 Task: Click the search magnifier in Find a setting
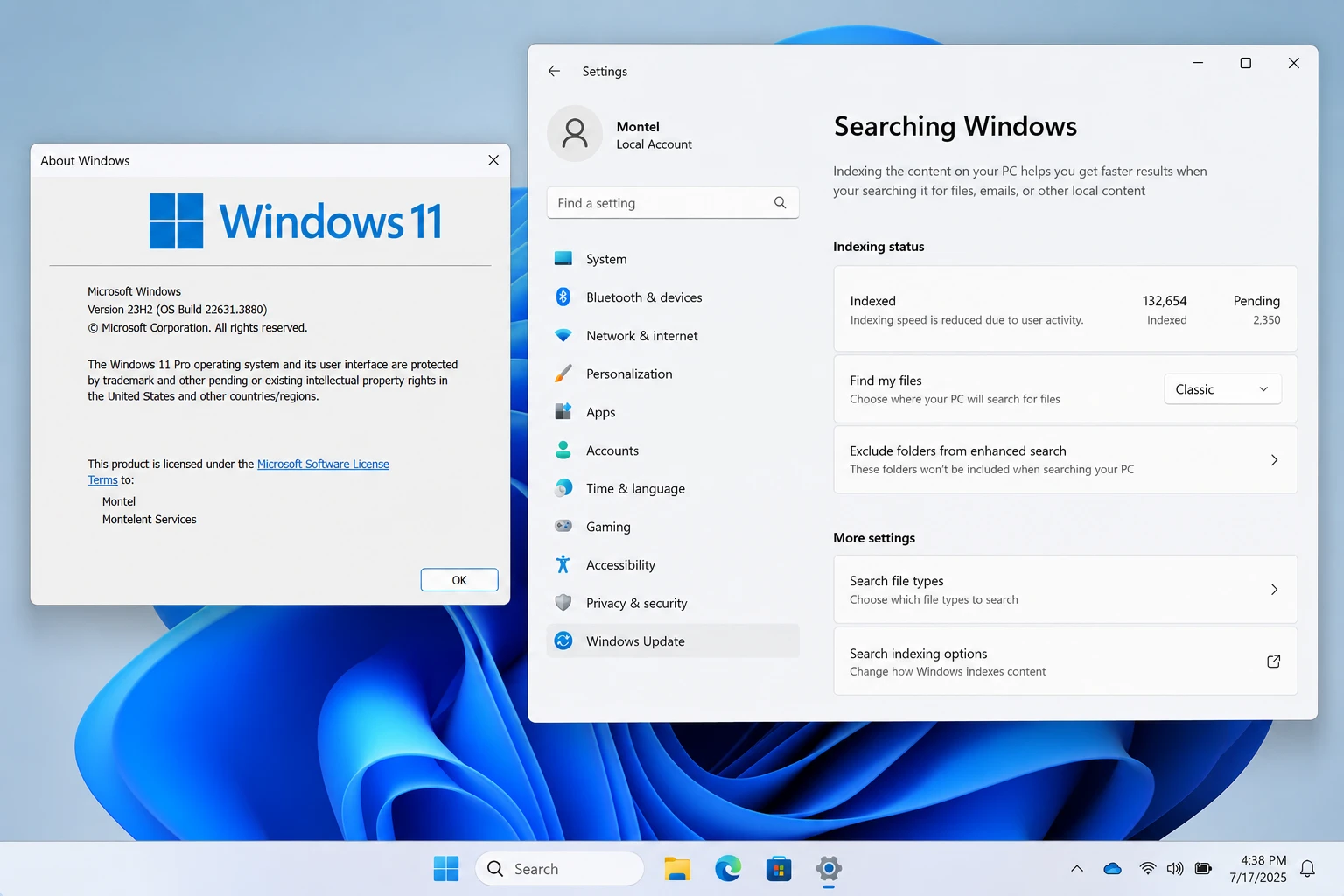[780, 202]
